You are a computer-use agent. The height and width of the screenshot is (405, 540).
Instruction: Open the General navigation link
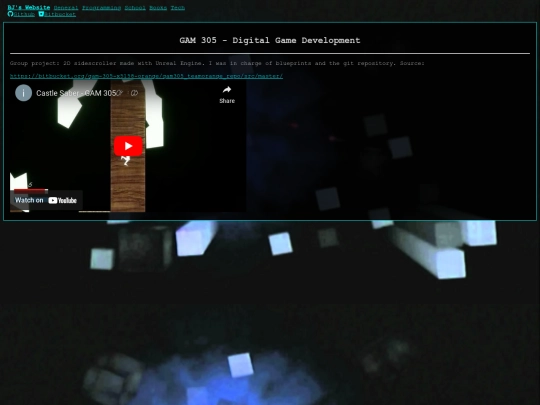tap(66, 8)
